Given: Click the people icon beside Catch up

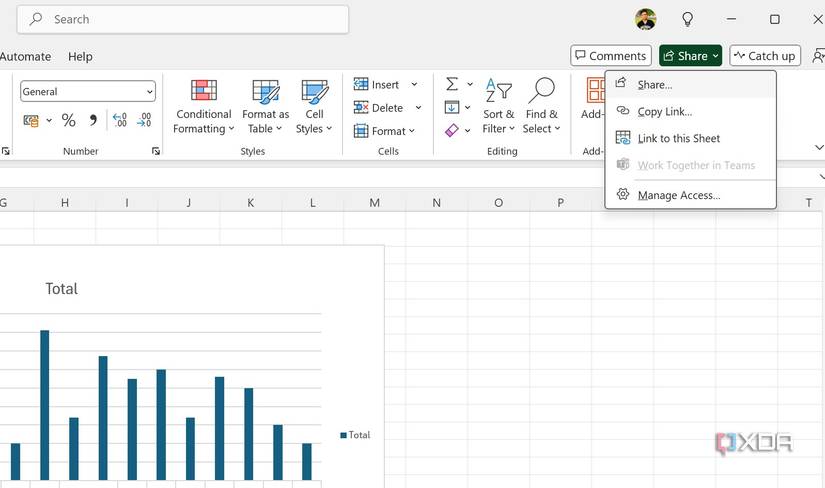Looking at the screenshot, I should 818,56.
